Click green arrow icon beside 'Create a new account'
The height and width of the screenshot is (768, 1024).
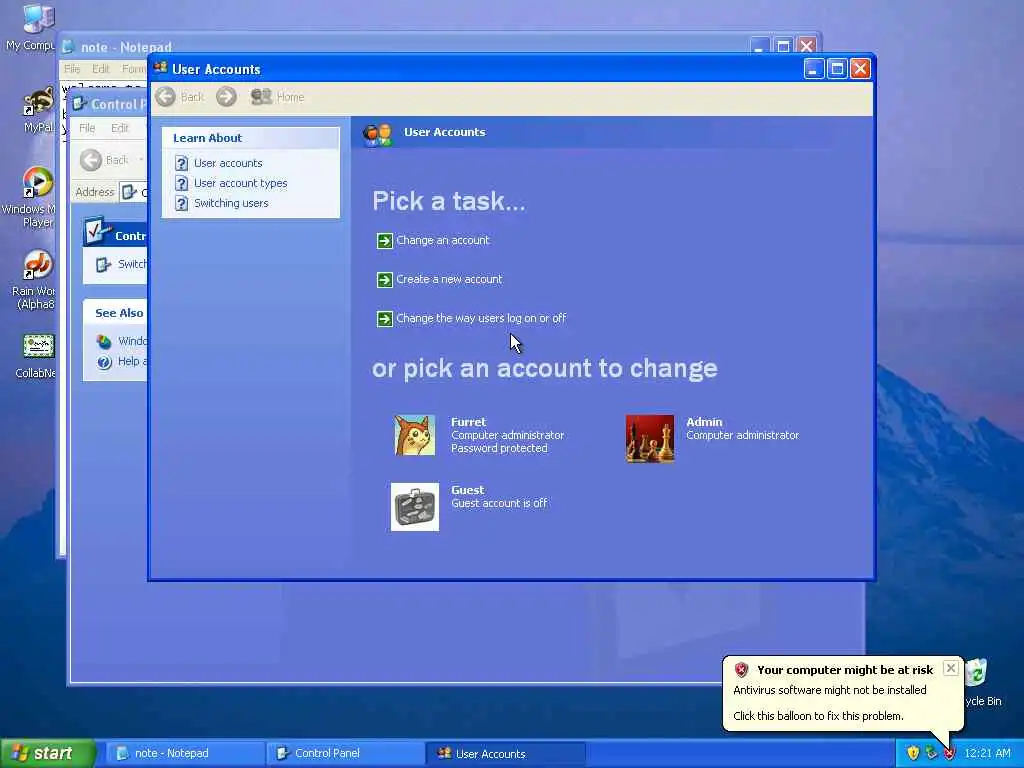click(x=385, y=280)
